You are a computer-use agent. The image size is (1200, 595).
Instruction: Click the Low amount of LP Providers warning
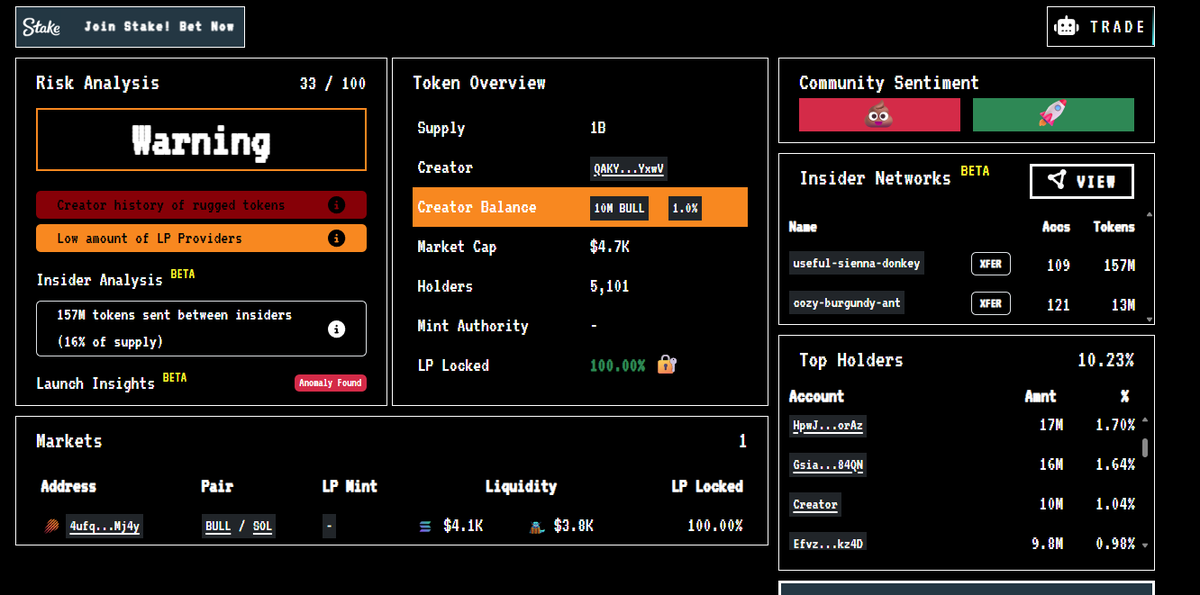(201, 238)
